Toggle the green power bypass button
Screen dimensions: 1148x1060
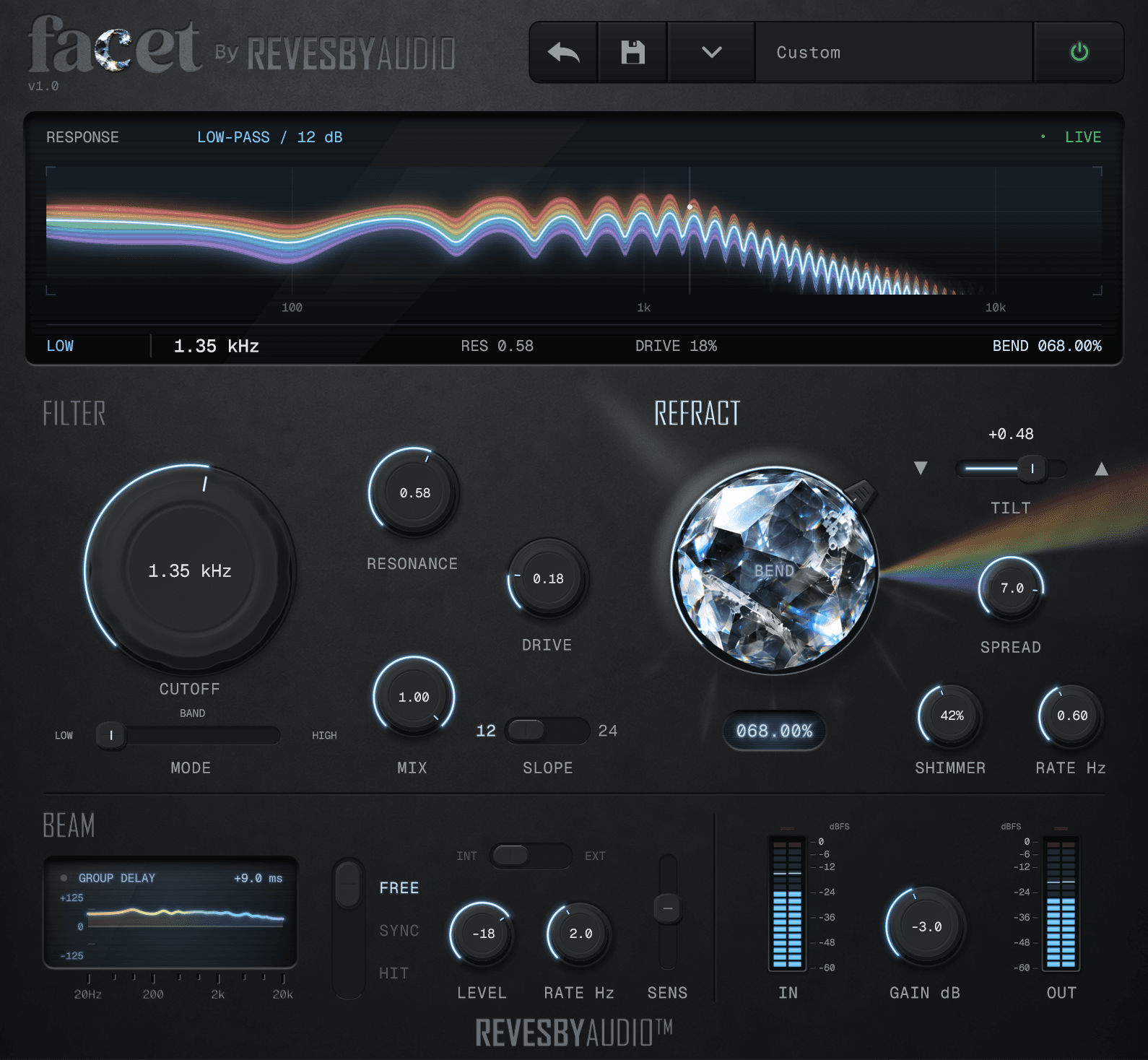[1079, 52]
